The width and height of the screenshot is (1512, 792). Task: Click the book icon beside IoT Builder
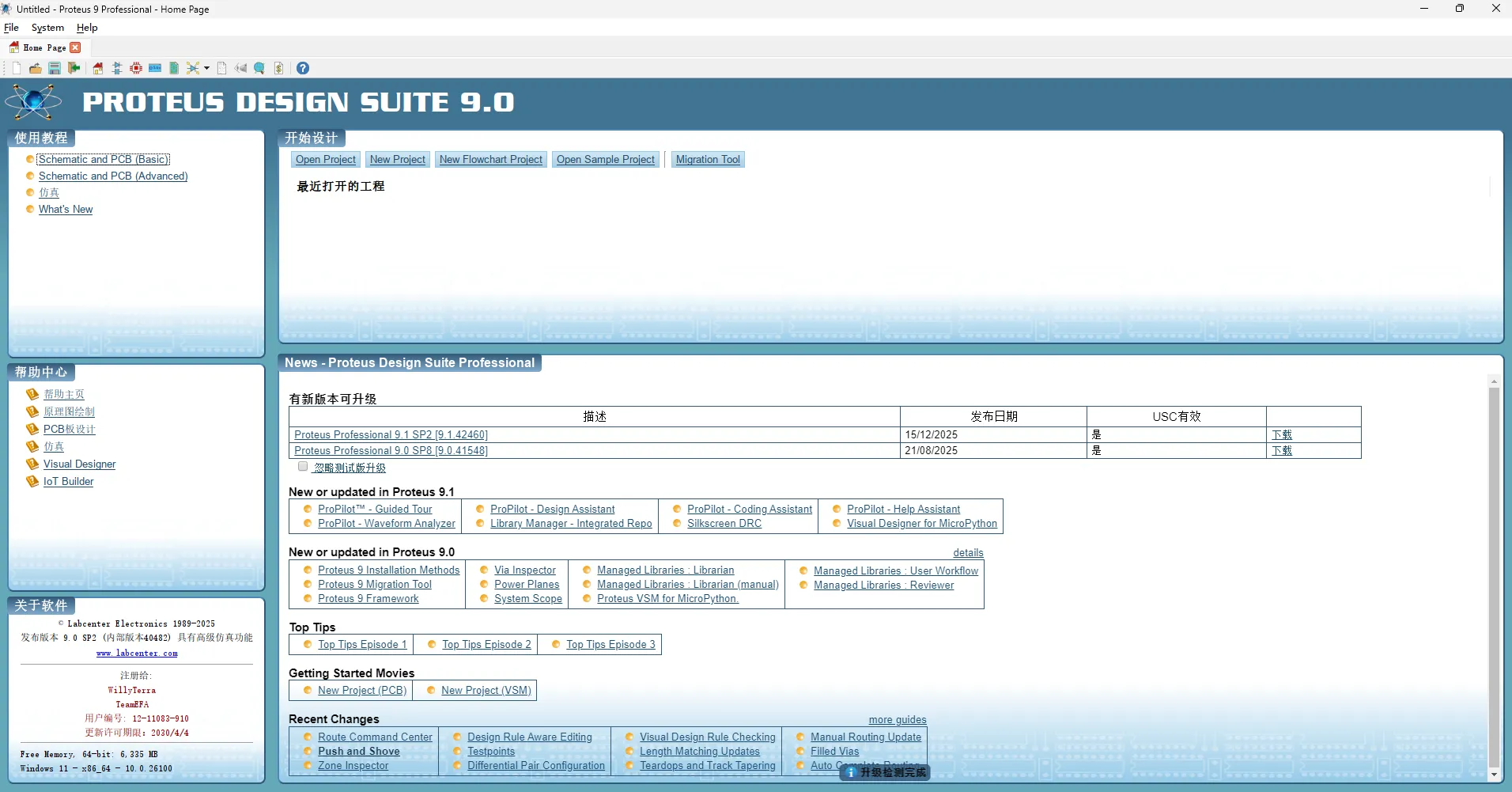32,481
